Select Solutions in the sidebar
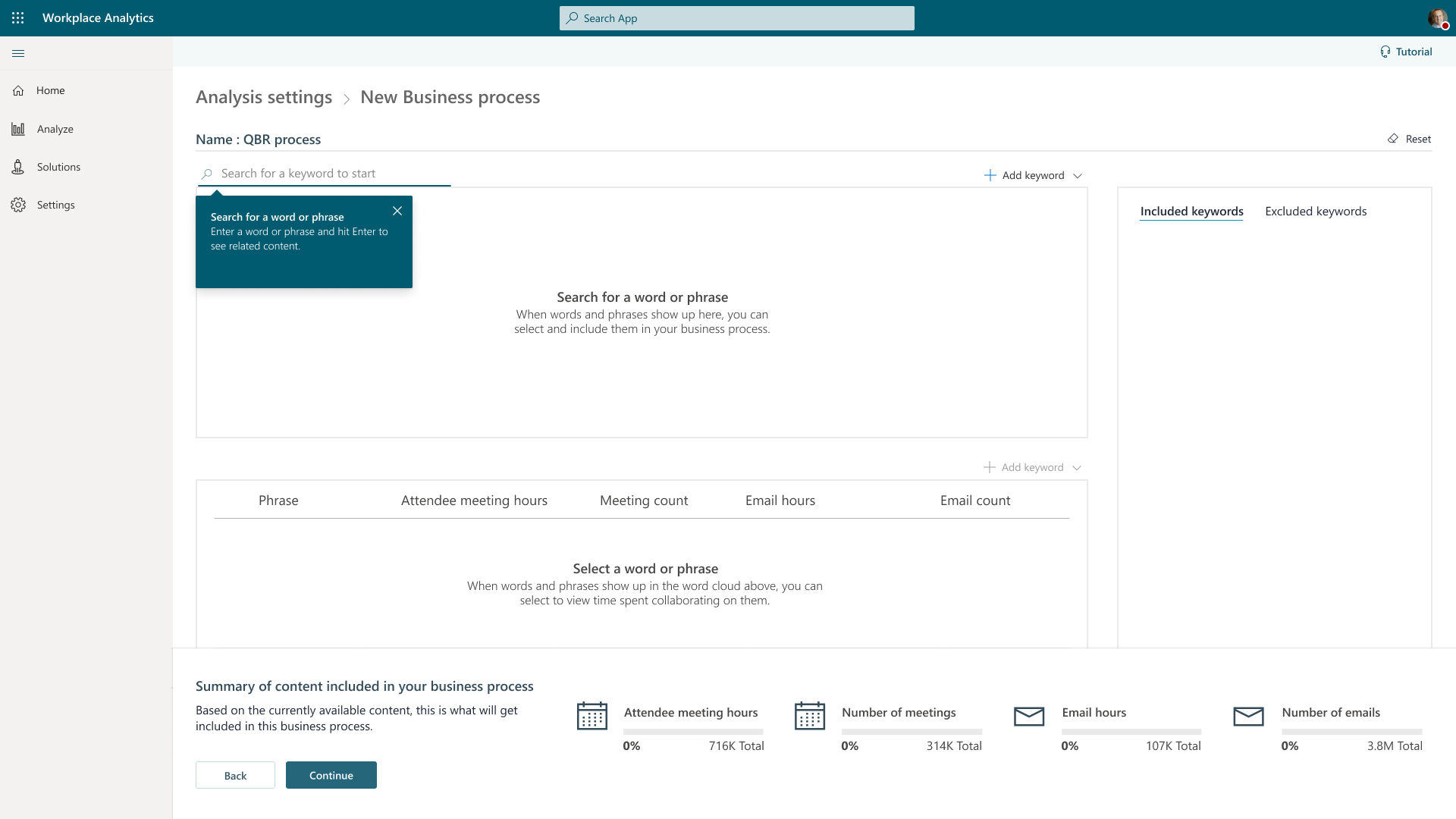This screenshot has height=819, width=1456. (59, 167)
